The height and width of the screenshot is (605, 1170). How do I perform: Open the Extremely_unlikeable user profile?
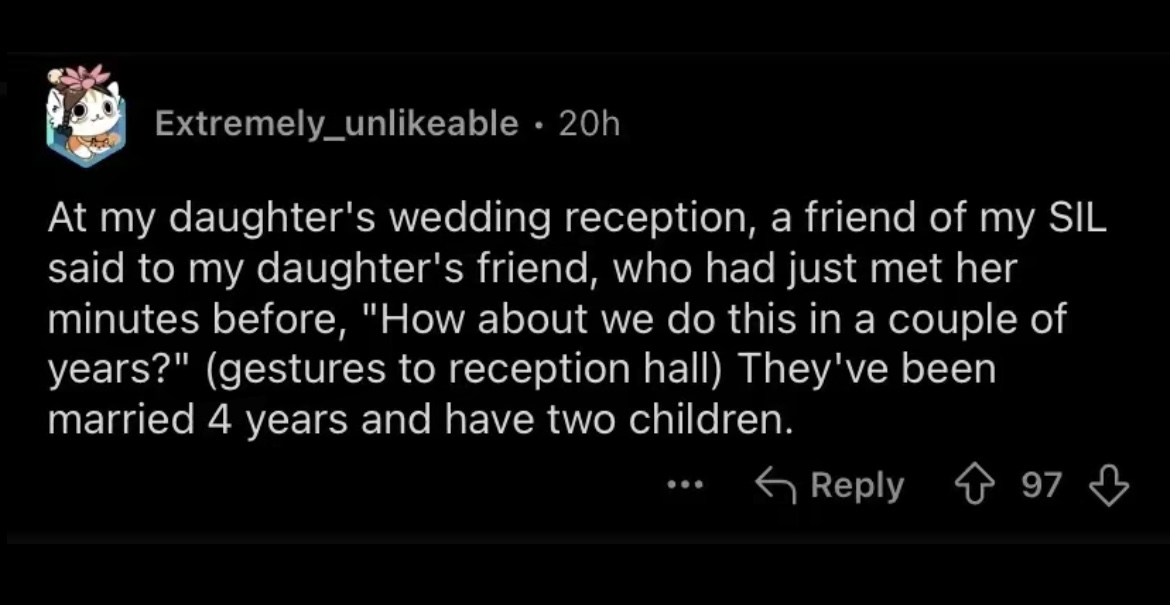(336, 123)
